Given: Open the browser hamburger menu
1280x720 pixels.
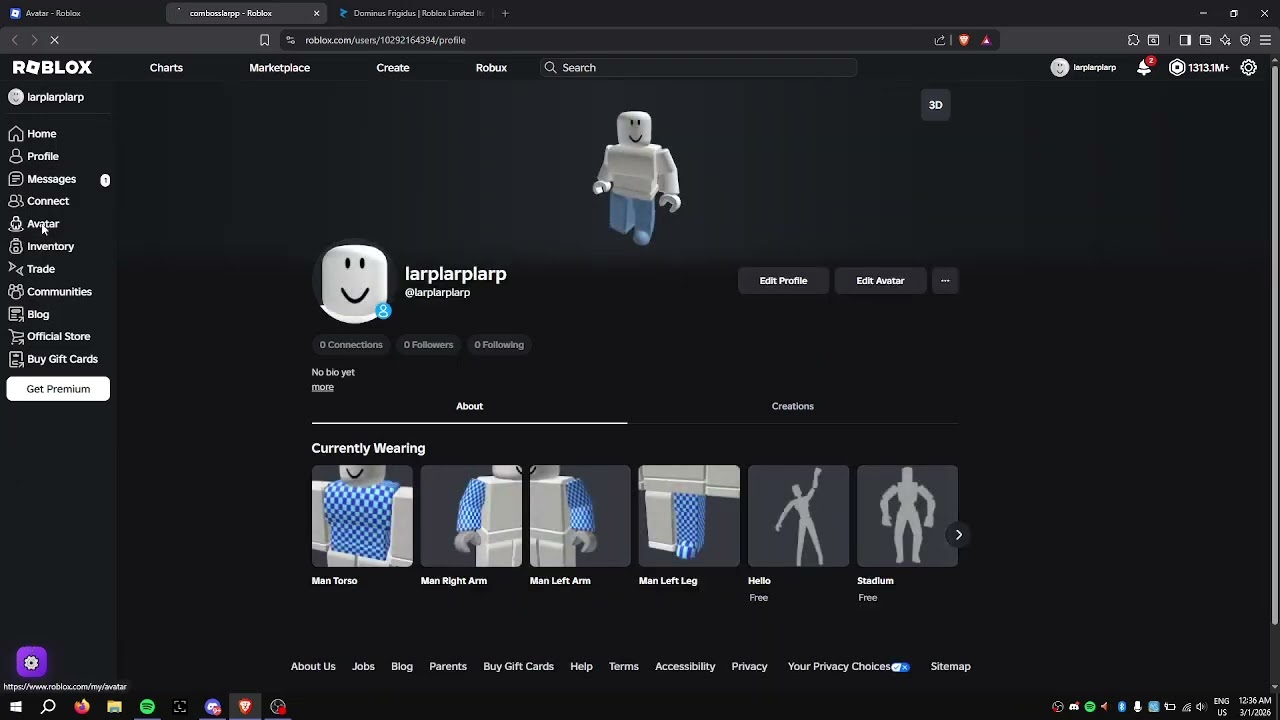Looking at the screenshot, I should tap(1265, 40).
